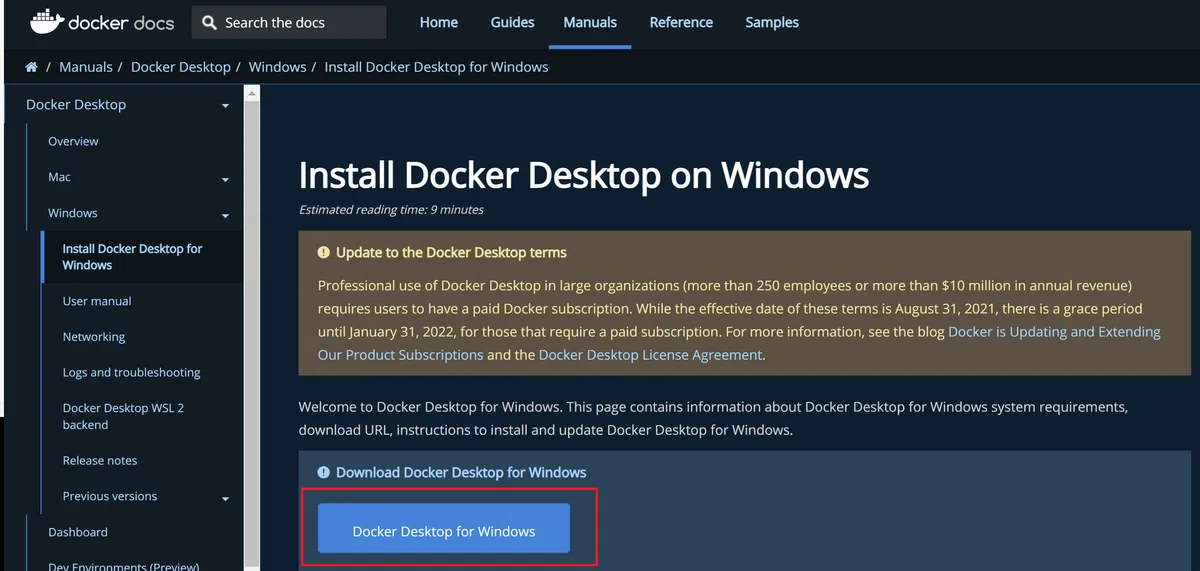
Task: Go to the Samples tab
Action: click(772, 22)
